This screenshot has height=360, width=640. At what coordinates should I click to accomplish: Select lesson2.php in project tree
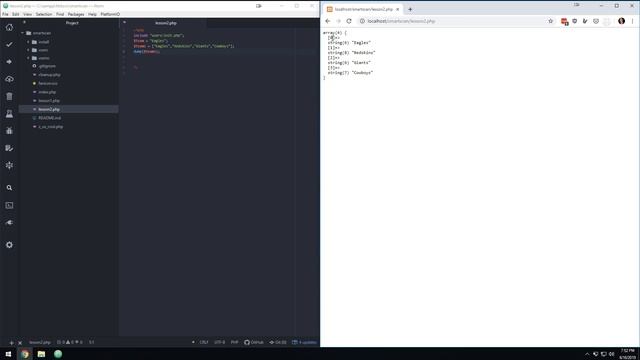pyautogui.click(x=49, y=109)
